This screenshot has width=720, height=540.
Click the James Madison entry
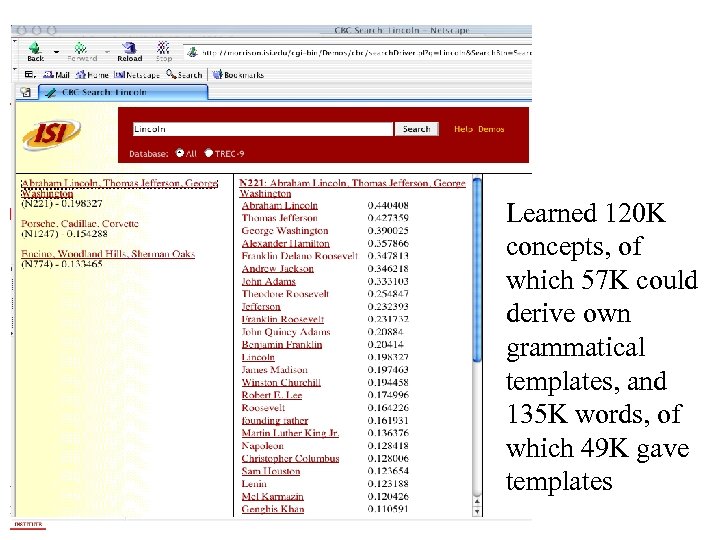pos(275,370)
